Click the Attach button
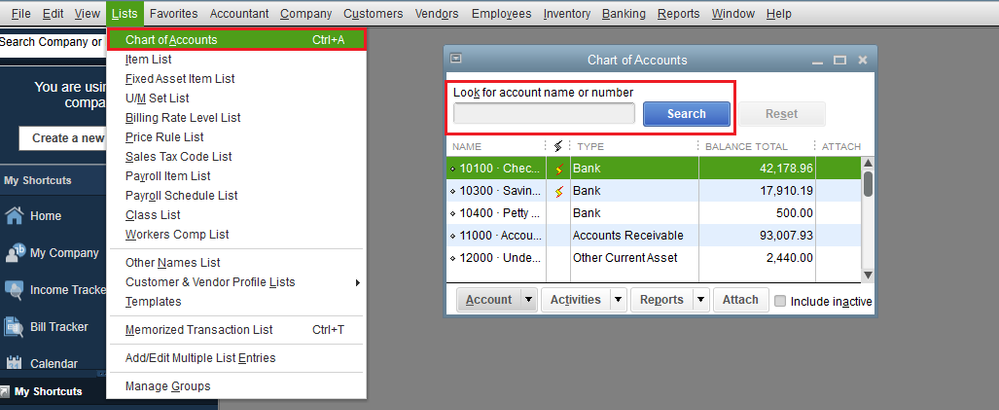The height and width of the screenshot is (410, 999). pos(740,300)
